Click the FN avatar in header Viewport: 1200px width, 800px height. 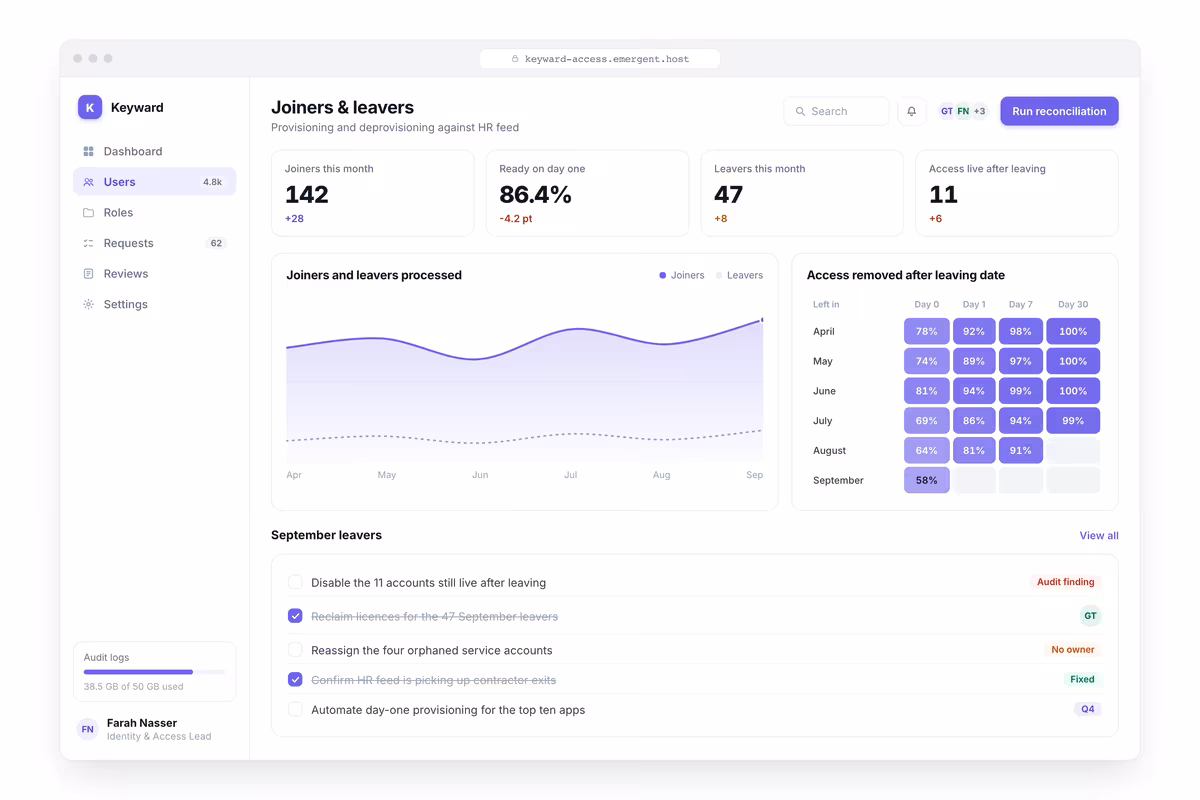click(x=963, y=111)
